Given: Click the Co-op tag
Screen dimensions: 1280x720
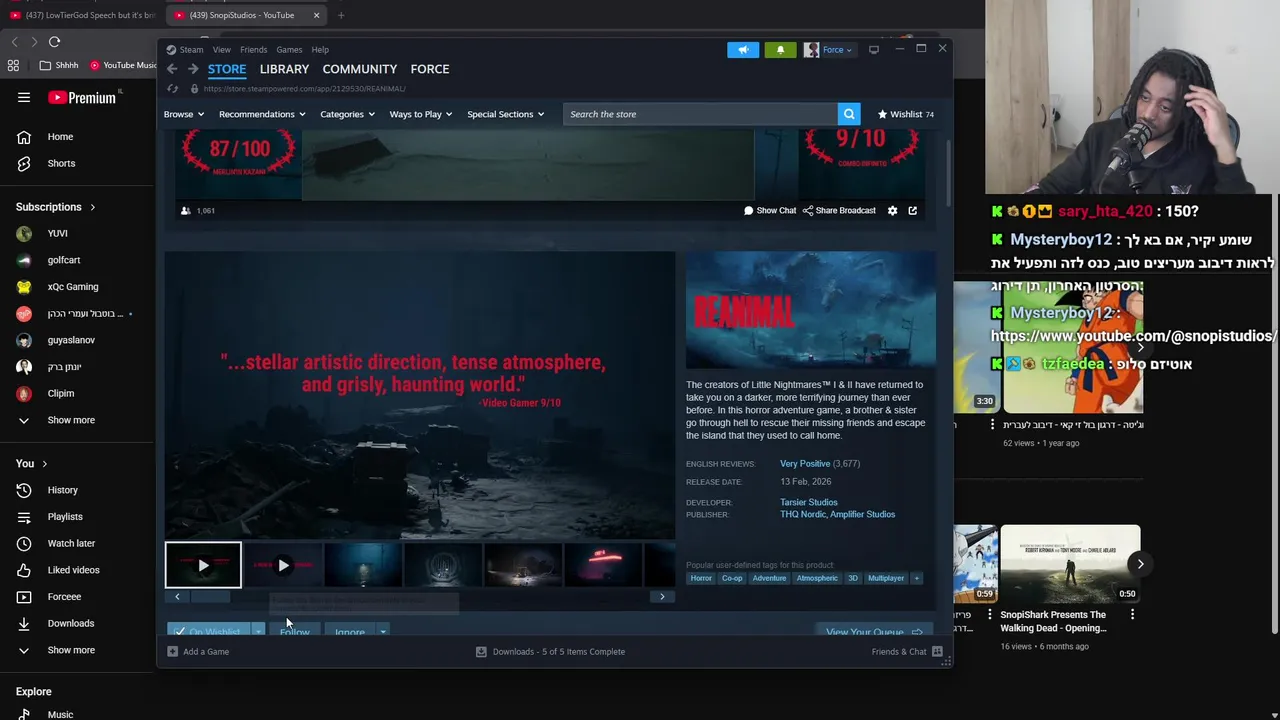Looking at the screenshot, I should click(732, 578).
